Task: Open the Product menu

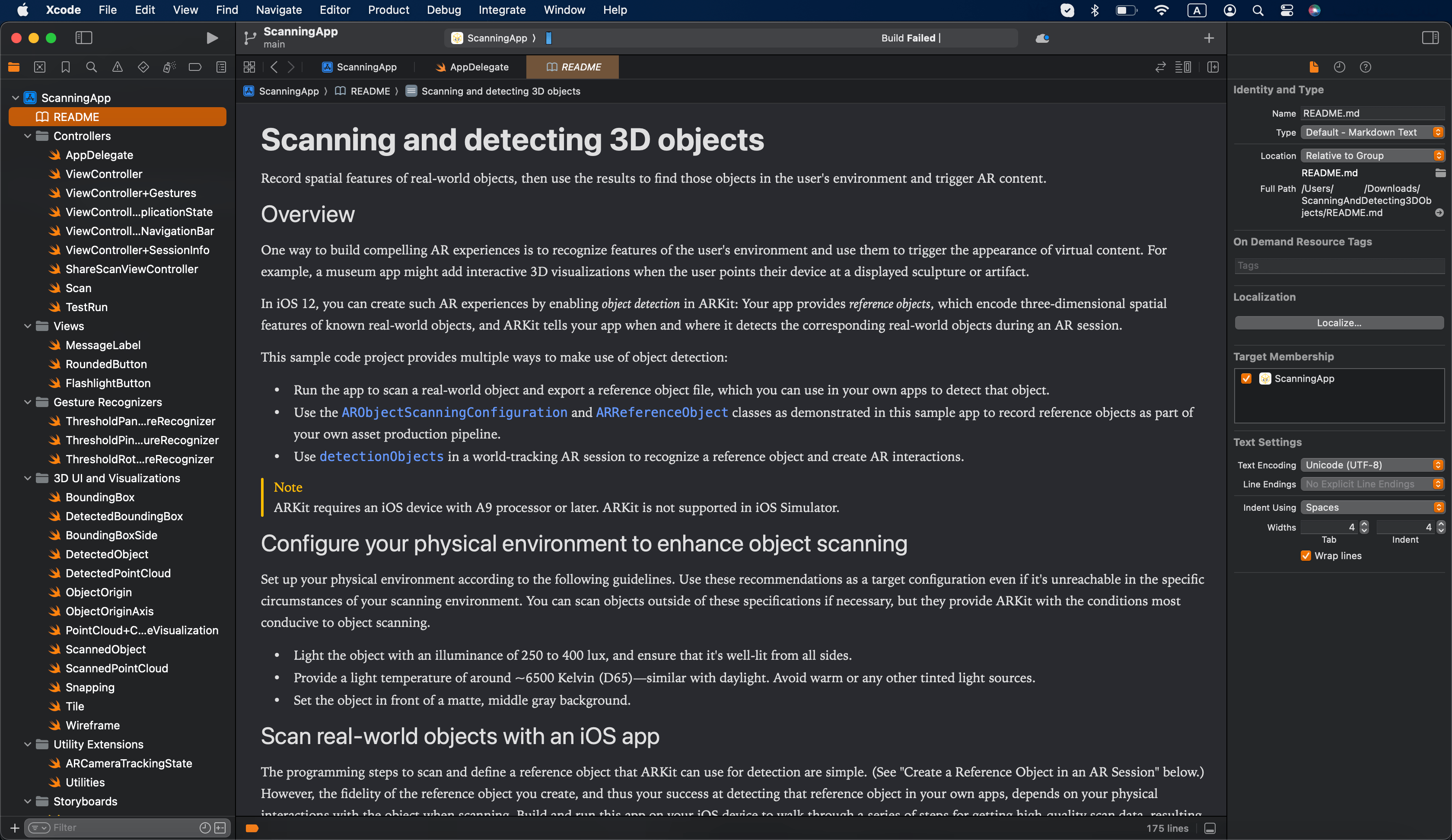Action: coord(388,10)
